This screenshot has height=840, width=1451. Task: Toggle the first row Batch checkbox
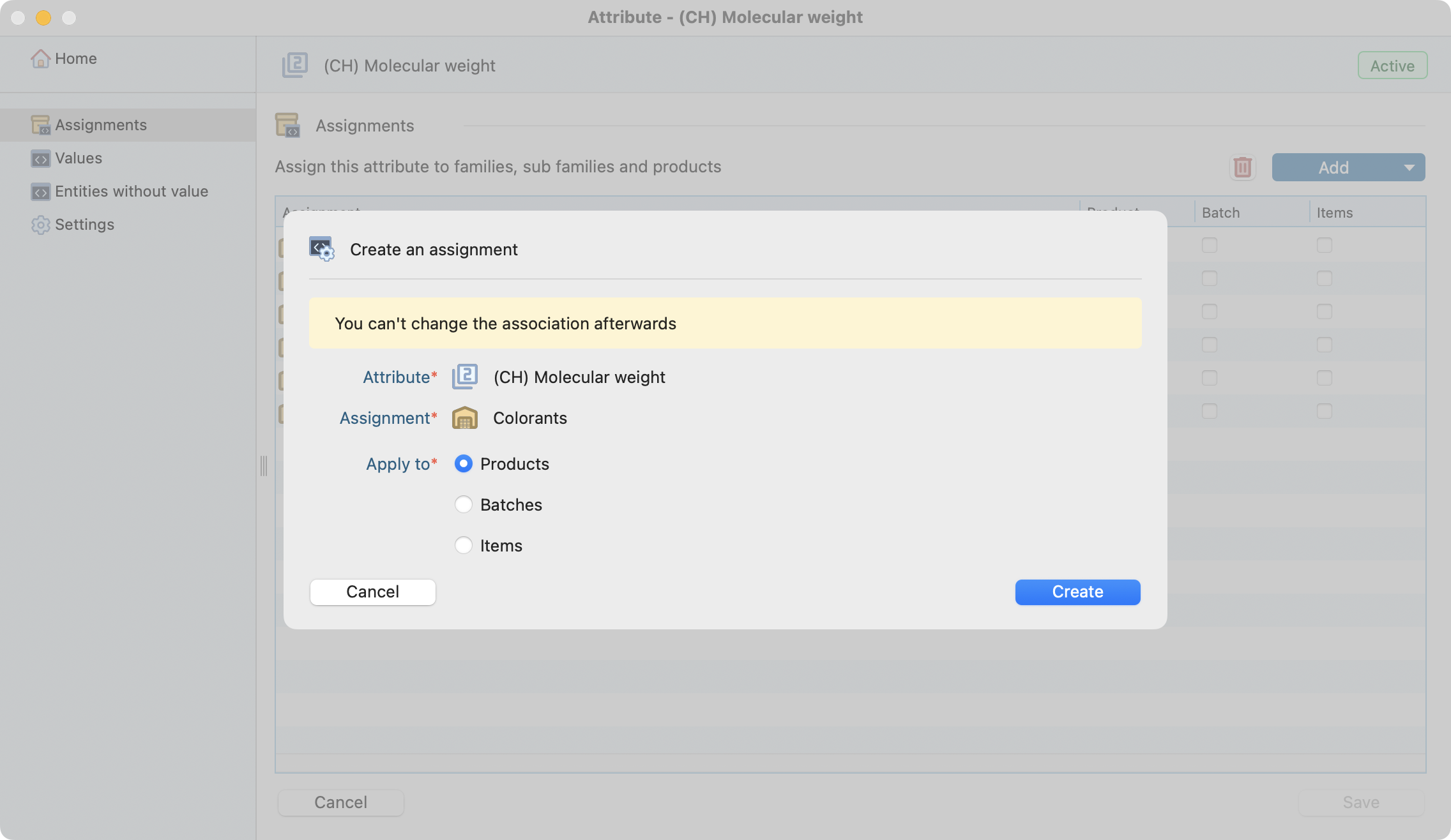(1210, 245)
